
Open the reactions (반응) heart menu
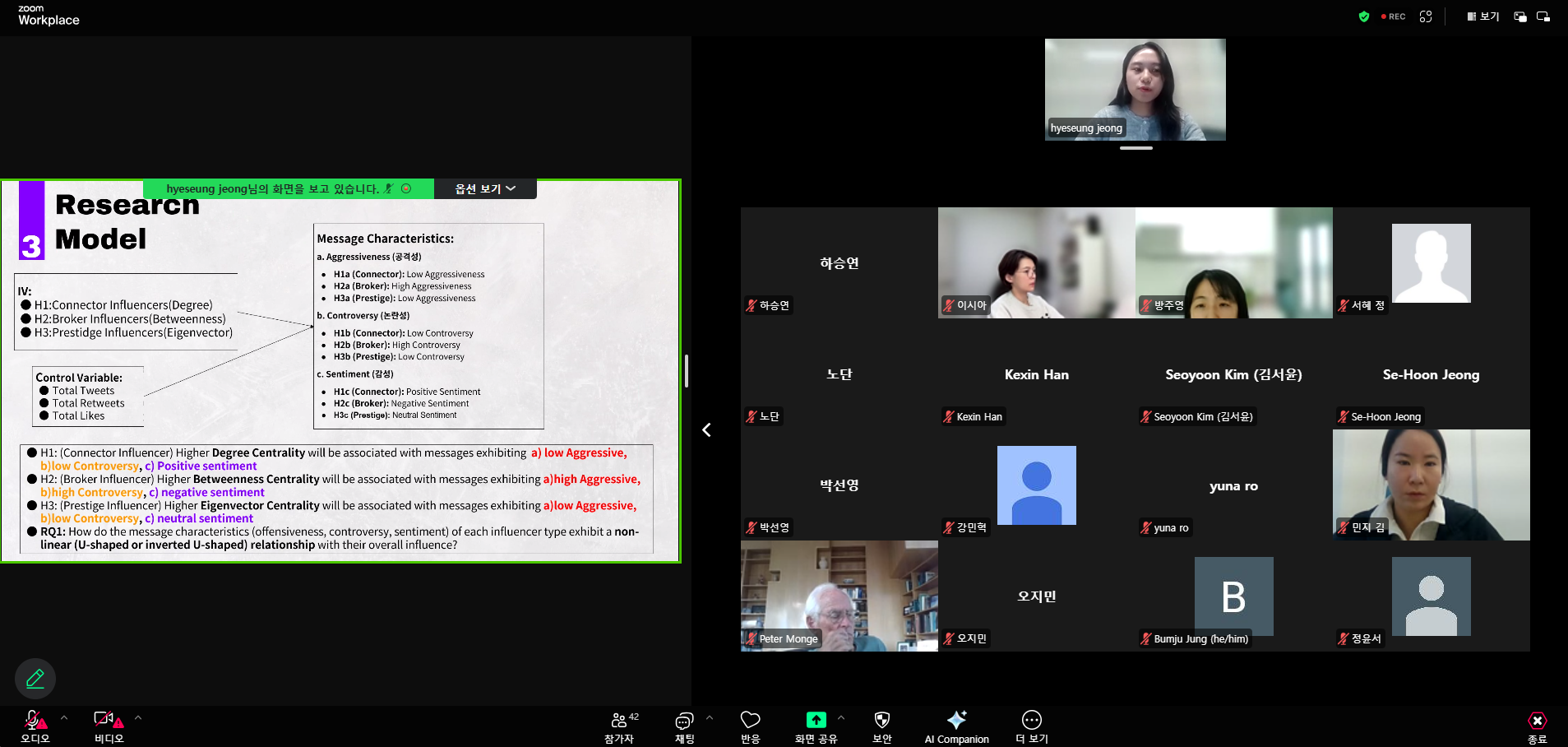(750, 727)
